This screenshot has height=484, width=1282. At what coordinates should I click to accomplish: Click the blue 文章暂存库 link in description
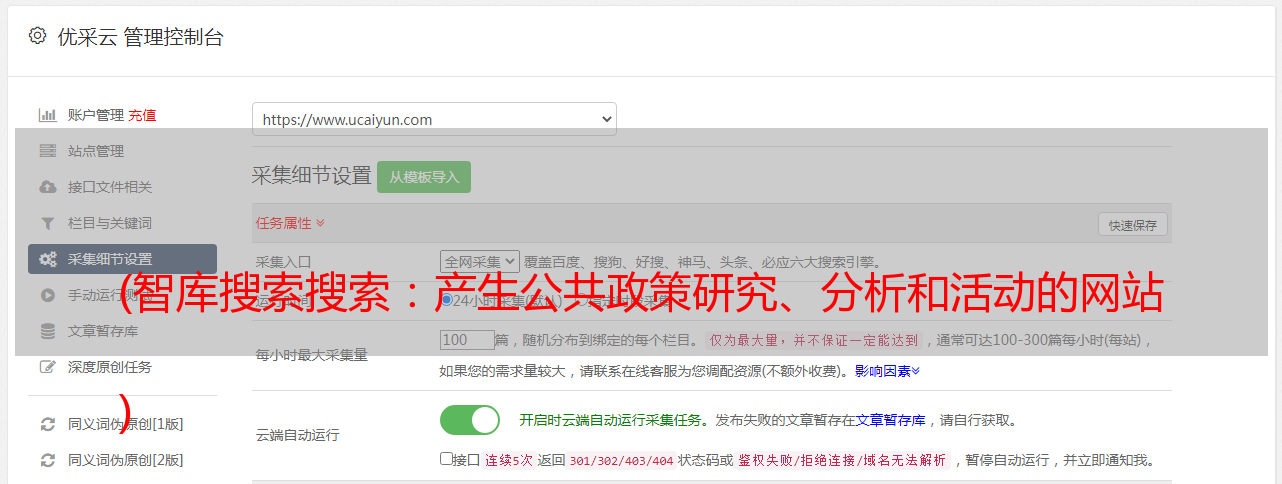[890, 420]
